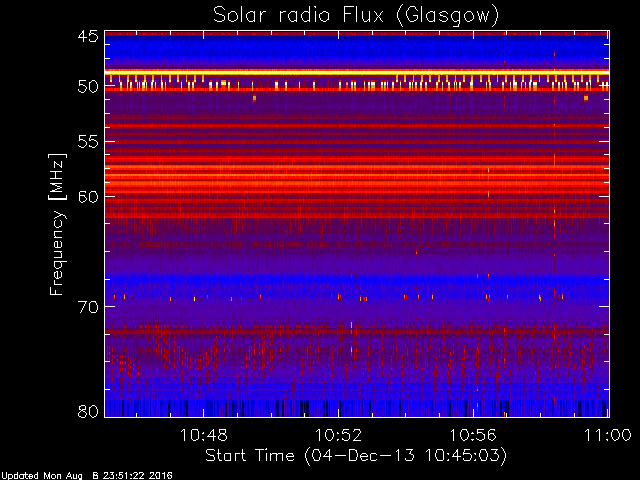Image resolution: width=640 pixels, height=480 pixels.
Task: Click the plot title 'Solar radio Flux (Glasgow)'
Action: click(356, 16)
